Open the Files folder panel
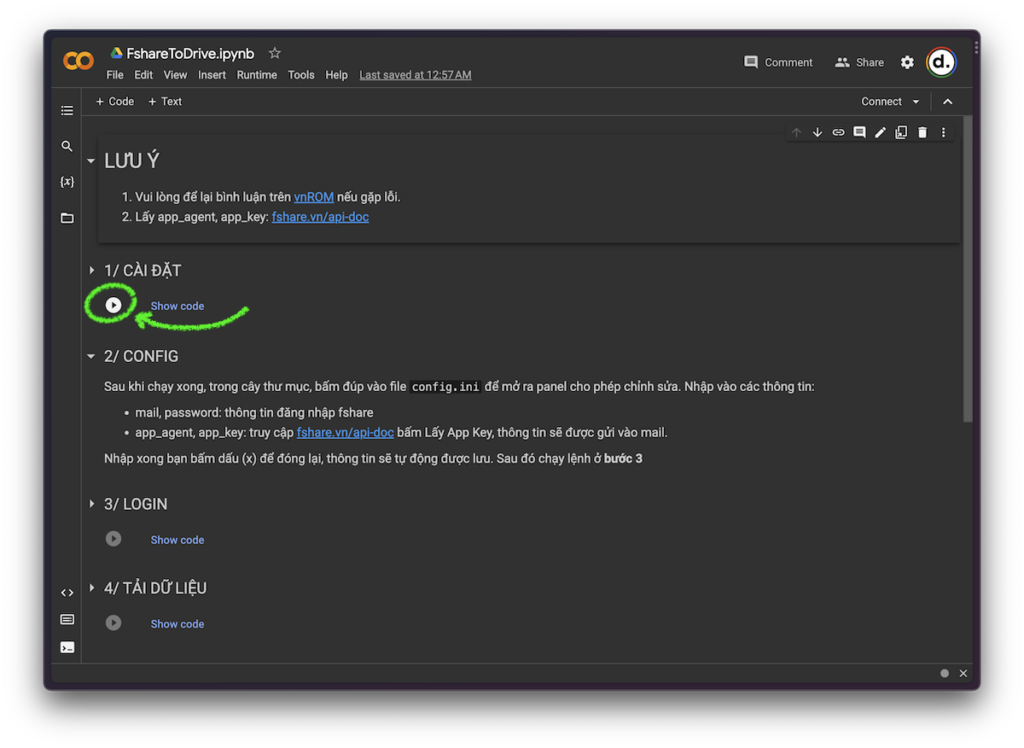This screenshot has height=748, width=1024. coord(67,218)
